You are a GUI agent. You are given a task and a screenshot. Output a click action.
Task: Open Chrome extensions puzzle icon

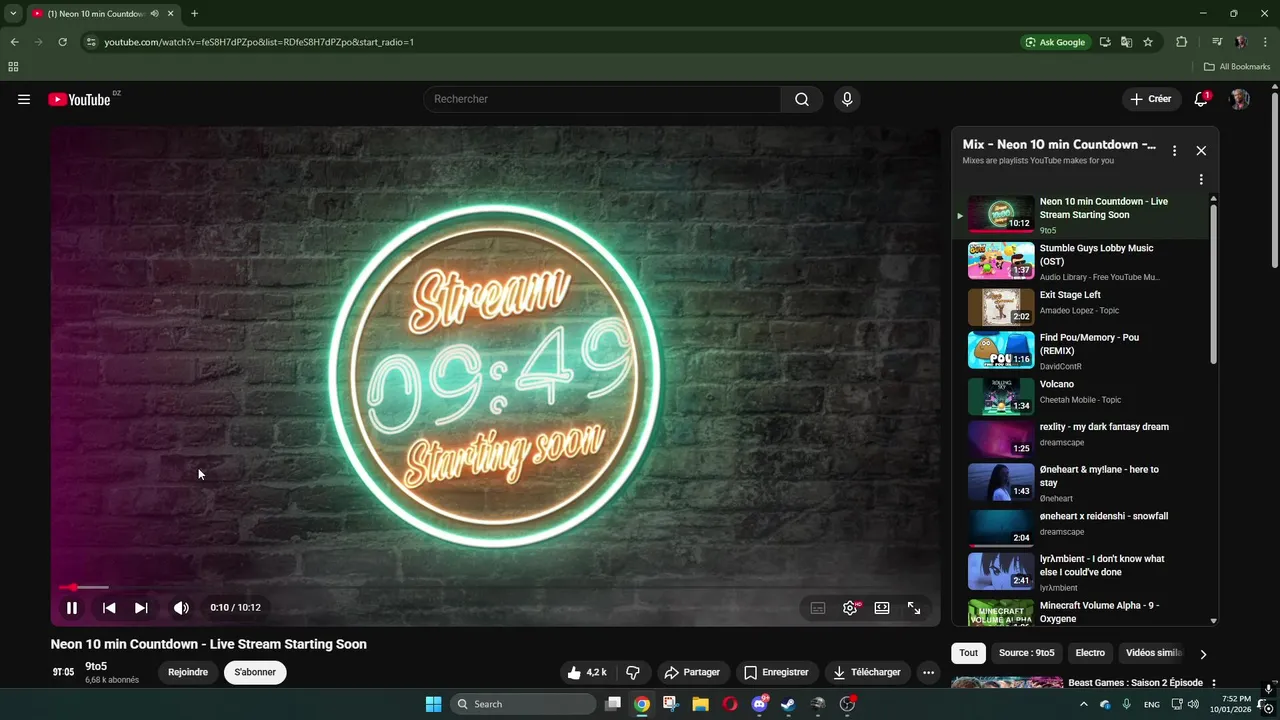1181,42
